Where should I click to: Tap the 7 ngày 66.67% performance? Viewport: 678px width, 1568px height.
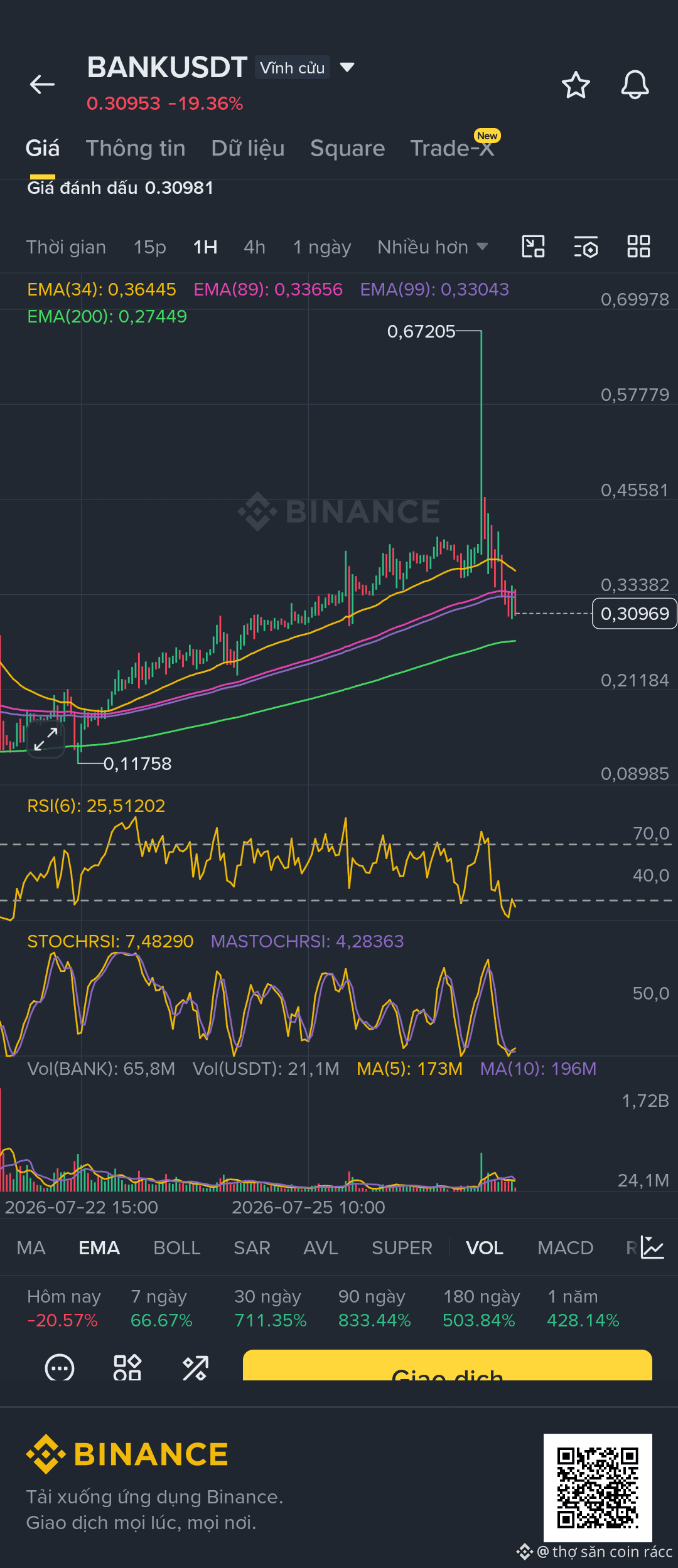click(161, 1308)
